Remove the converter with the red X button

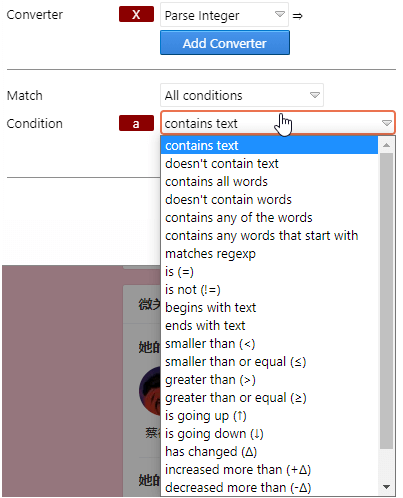136,14
